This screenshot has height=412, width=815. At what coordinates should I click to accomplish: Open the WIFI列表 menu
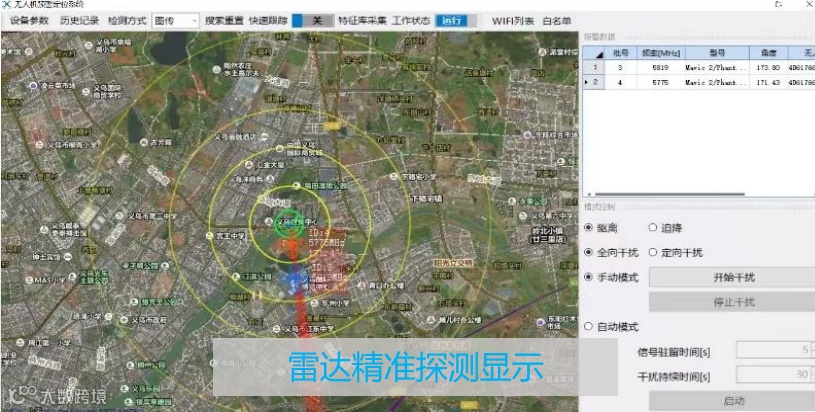[513, 21]
